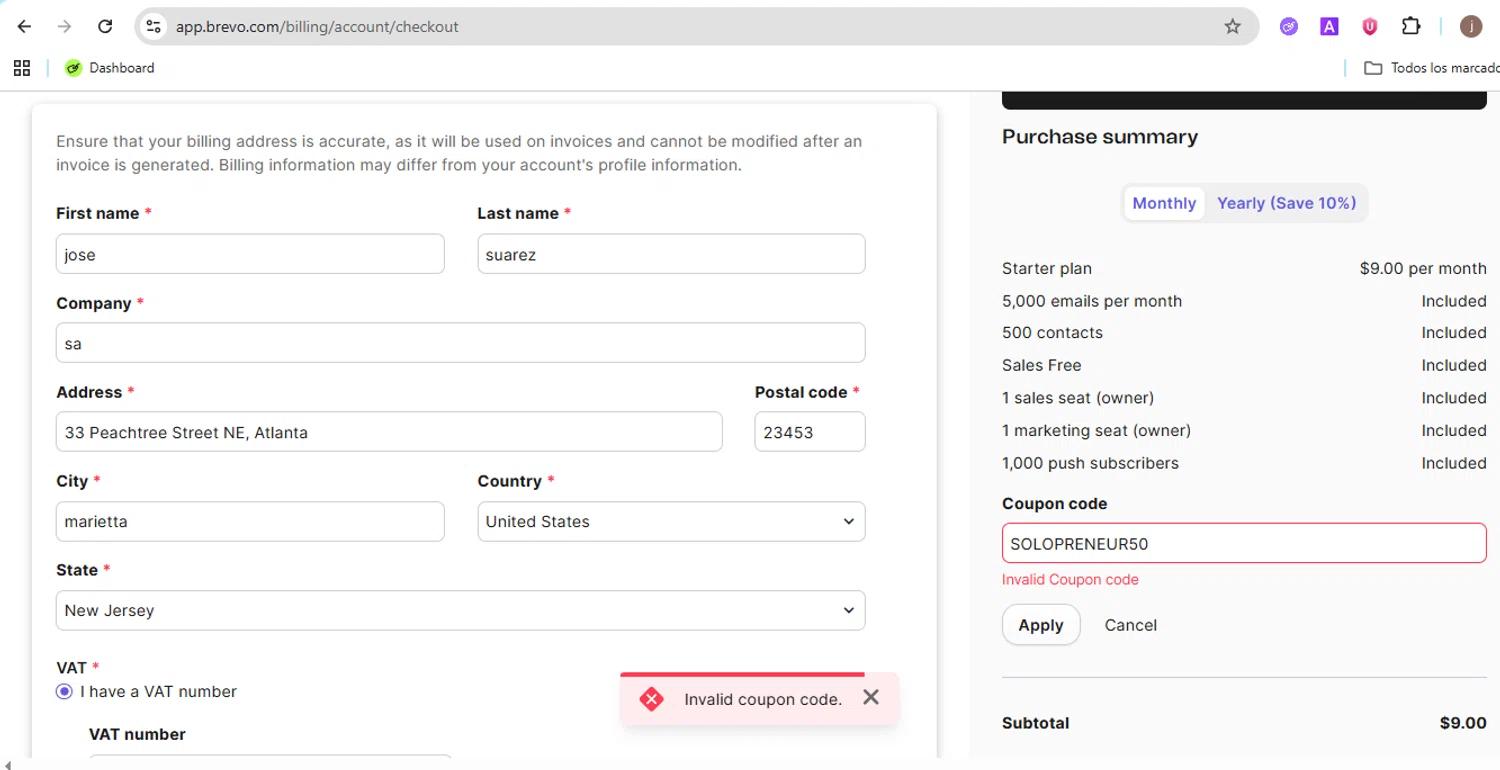The image size is (1500, 770).
Task: Click '1 sales seat (owner)' row
Action: (x=1244, y=398)
